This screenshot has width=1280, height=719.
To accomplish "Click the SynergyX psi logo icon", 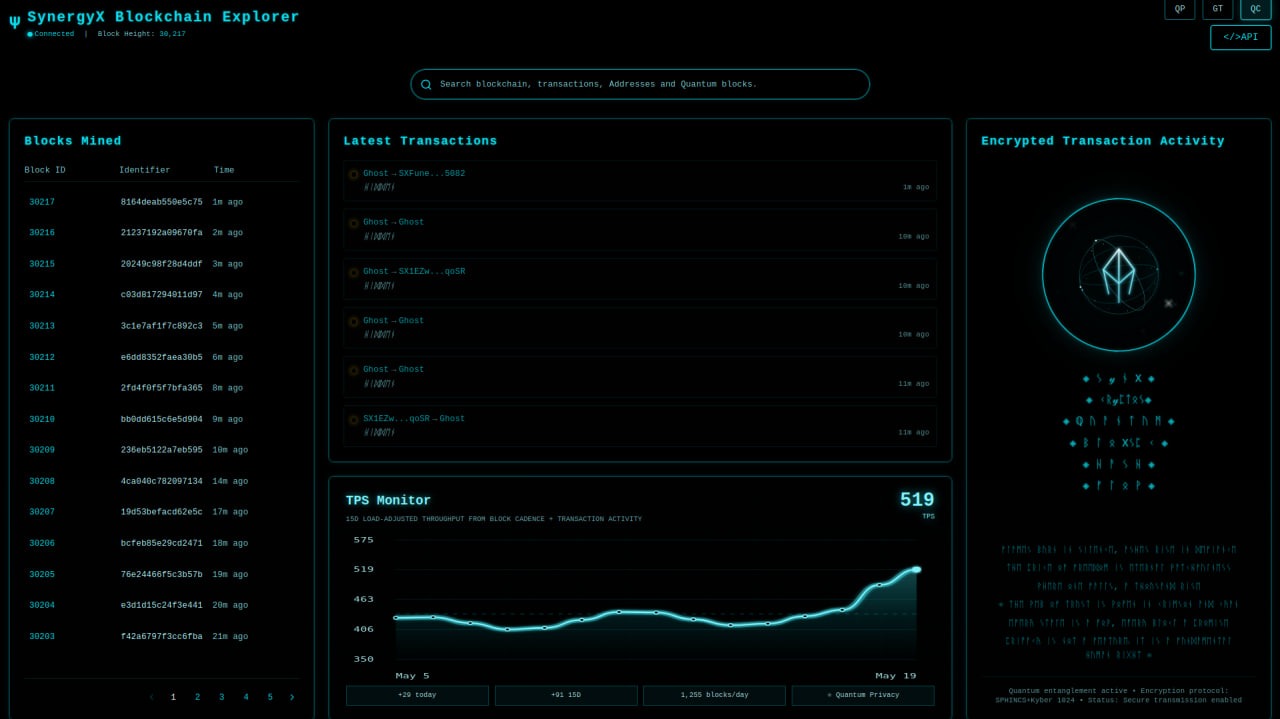I will (x=14, y=21).
